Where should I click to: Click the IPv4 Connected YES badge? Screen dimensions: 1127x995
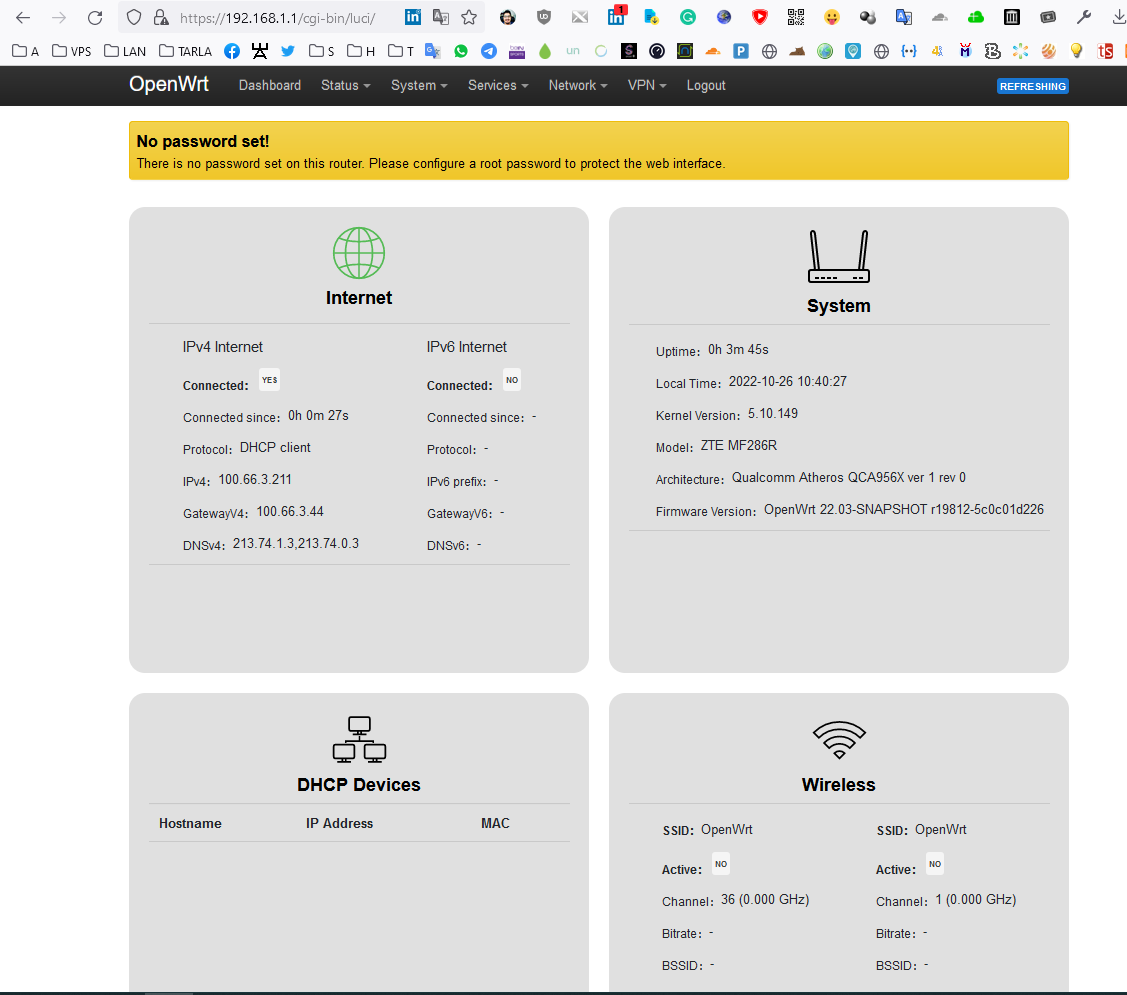click(x=270, y=380)
